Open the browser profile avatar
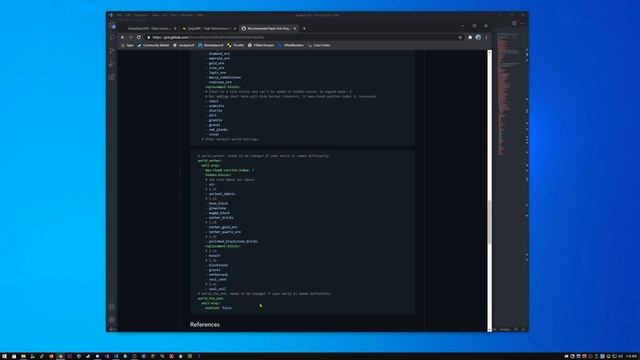The height and width of the screenshot is (360, 640). pyautogui.click(x=478, y=37)
